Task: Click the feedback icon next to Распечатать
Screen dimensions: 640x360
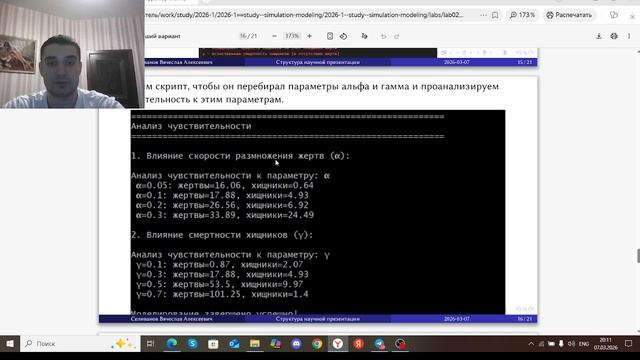Action: (613, 15)
